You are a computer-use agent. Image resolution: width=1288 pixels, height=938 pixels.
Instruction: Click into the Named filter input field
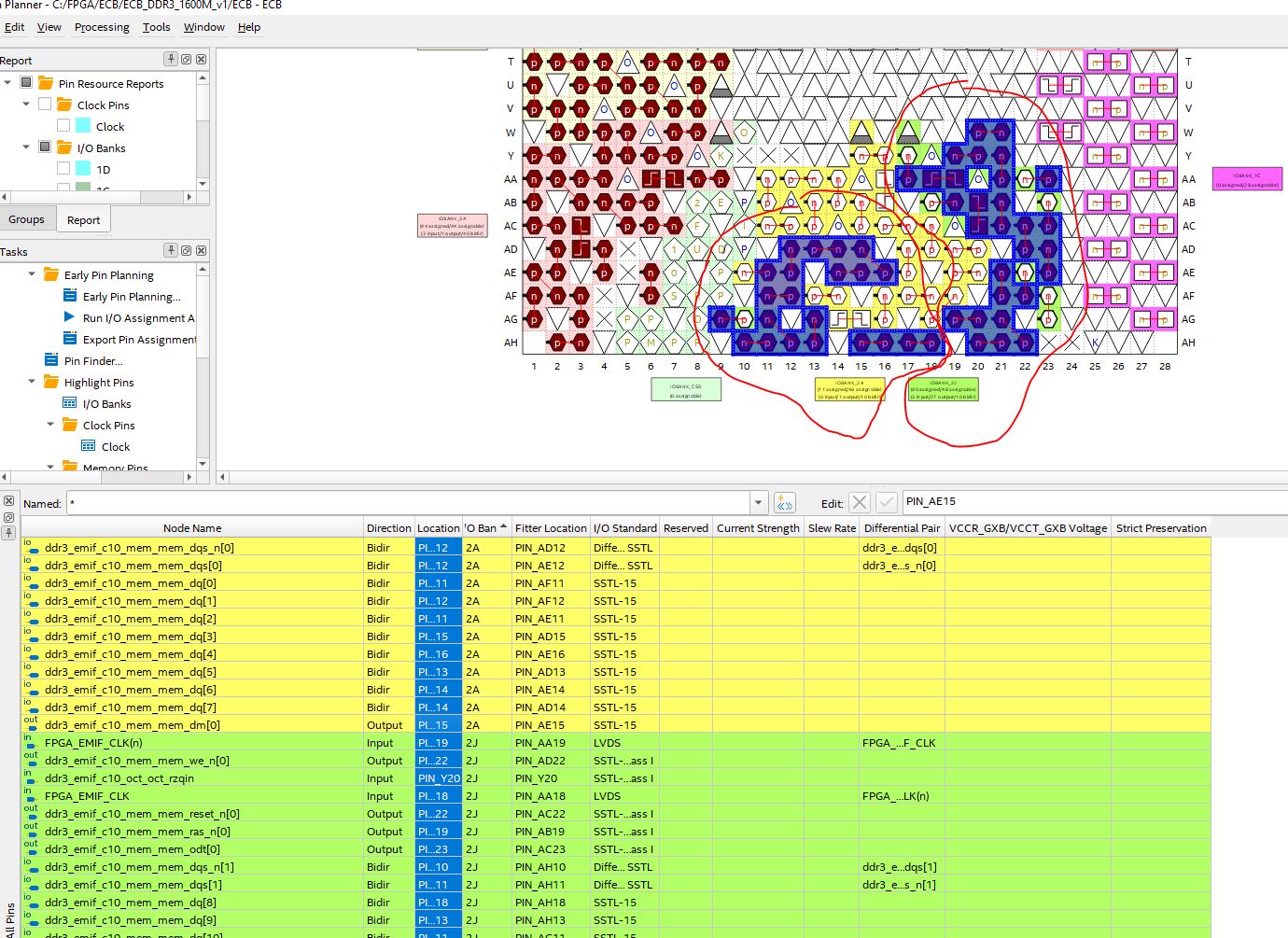coord(407,503)
